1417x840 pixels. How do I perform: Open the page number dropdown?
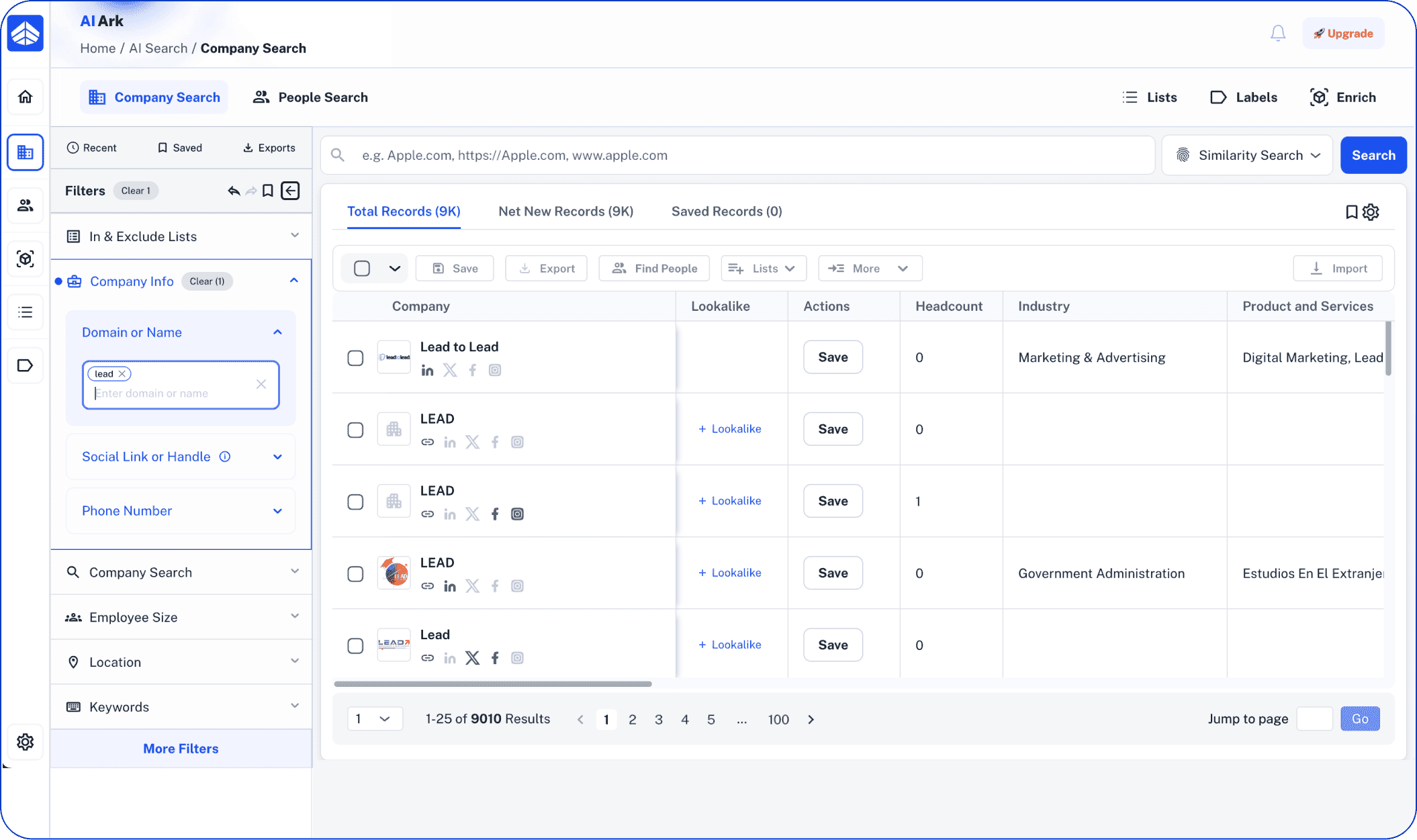tap(375, 719)
